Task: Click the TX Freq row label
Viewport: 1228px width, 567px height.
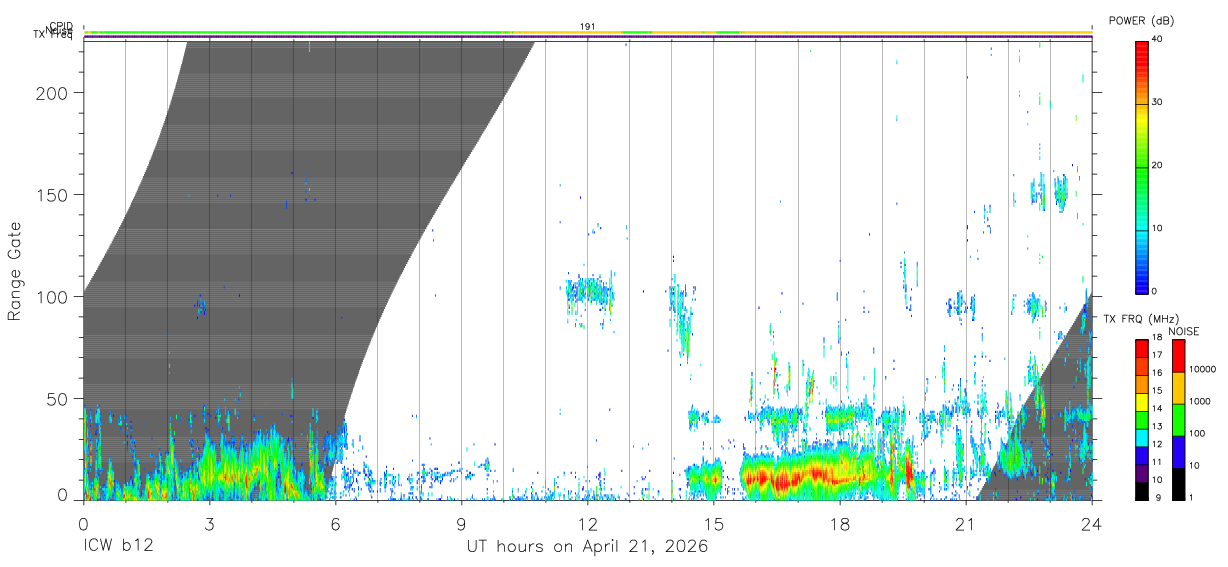Action: (x=53, y=36)
